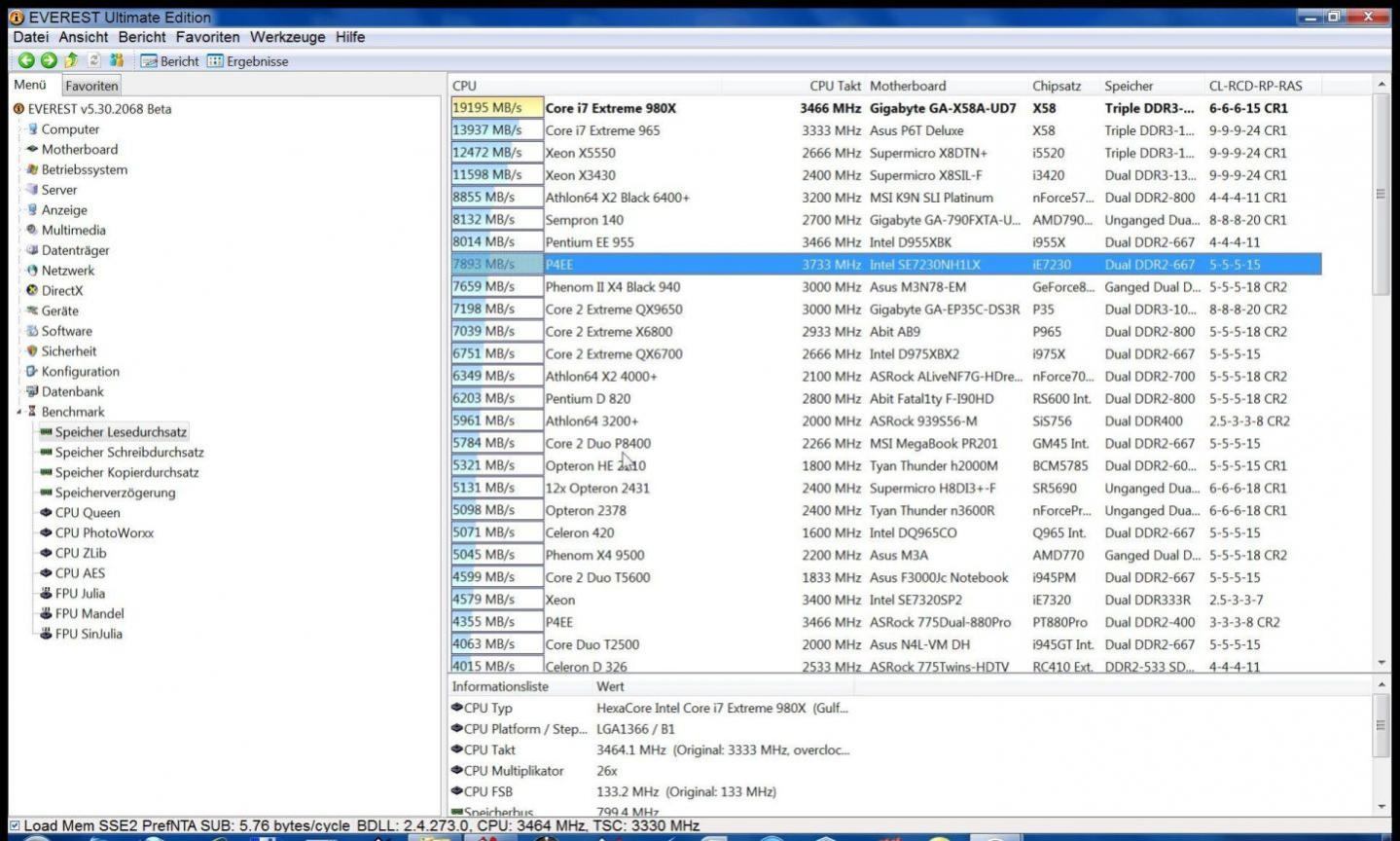Click the refresh toolbar icon
1400x841 pixels.
[x=94, y=60]
